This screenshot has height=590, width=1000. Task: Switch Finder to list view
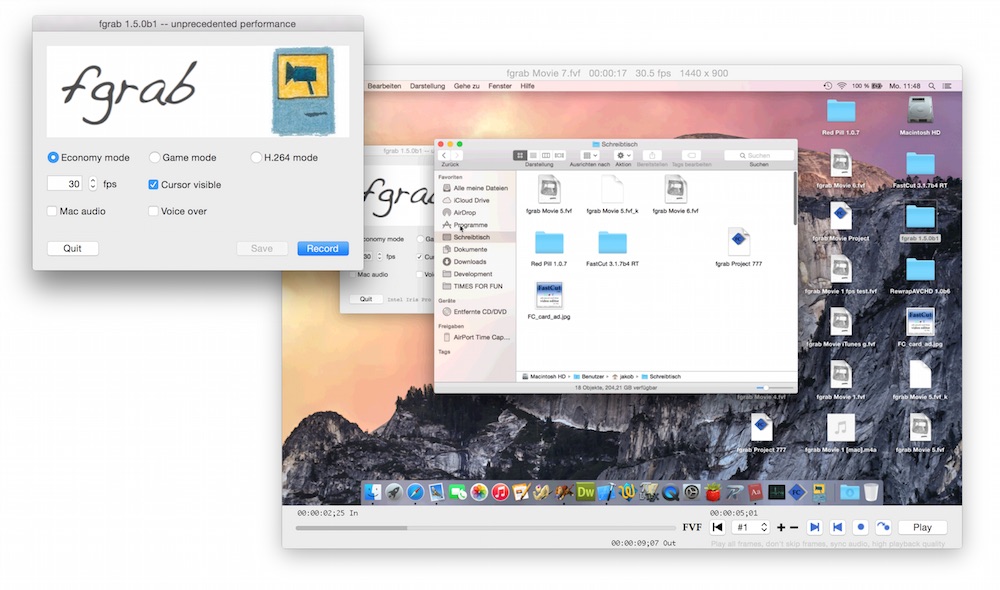point(533,155)
